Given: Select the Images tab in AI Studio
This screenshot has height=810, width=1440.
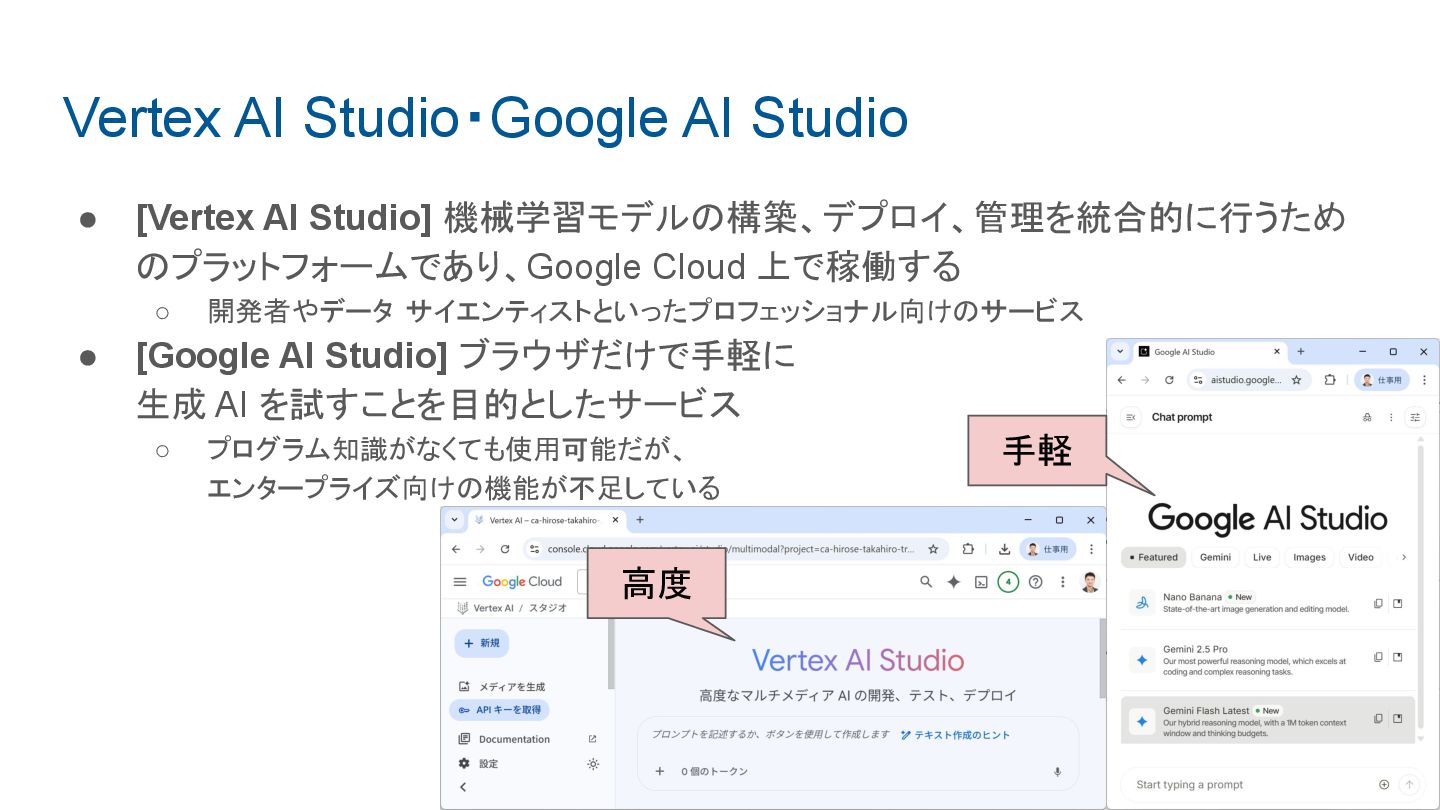Looking at the screenshot, I should pos(1309,557).
